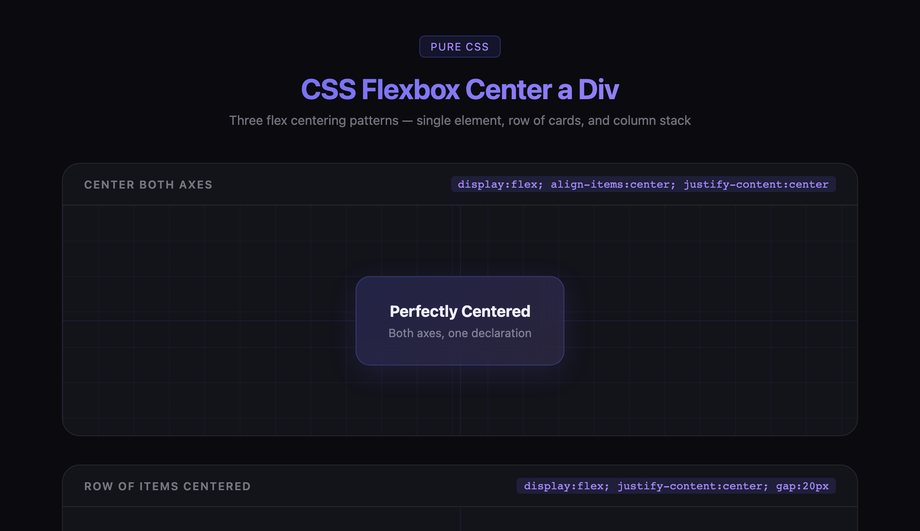Image resolution: width=920 pixels, height=531 pixels.
Task: Select the CSS Flexbox Center a Div heading
Action: 459,89
